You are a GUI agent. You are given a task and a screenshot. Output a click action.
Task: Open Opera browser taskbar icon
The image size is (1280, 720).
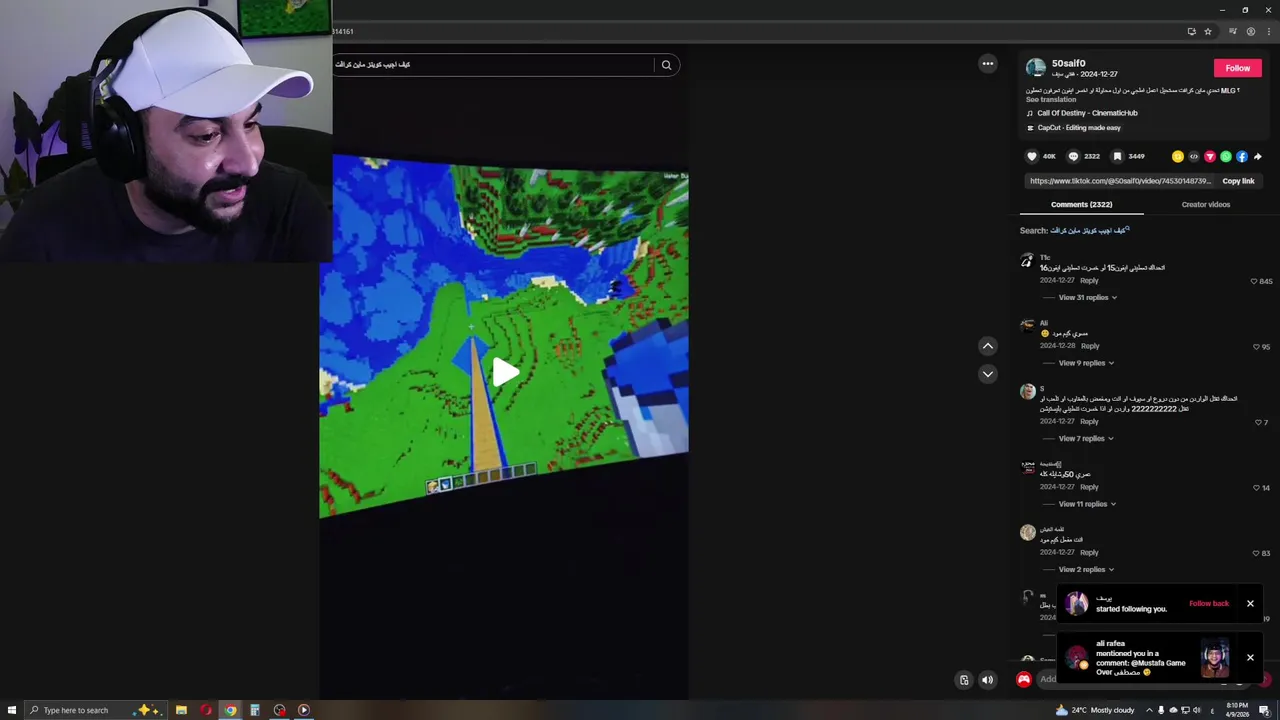point(206,710)
